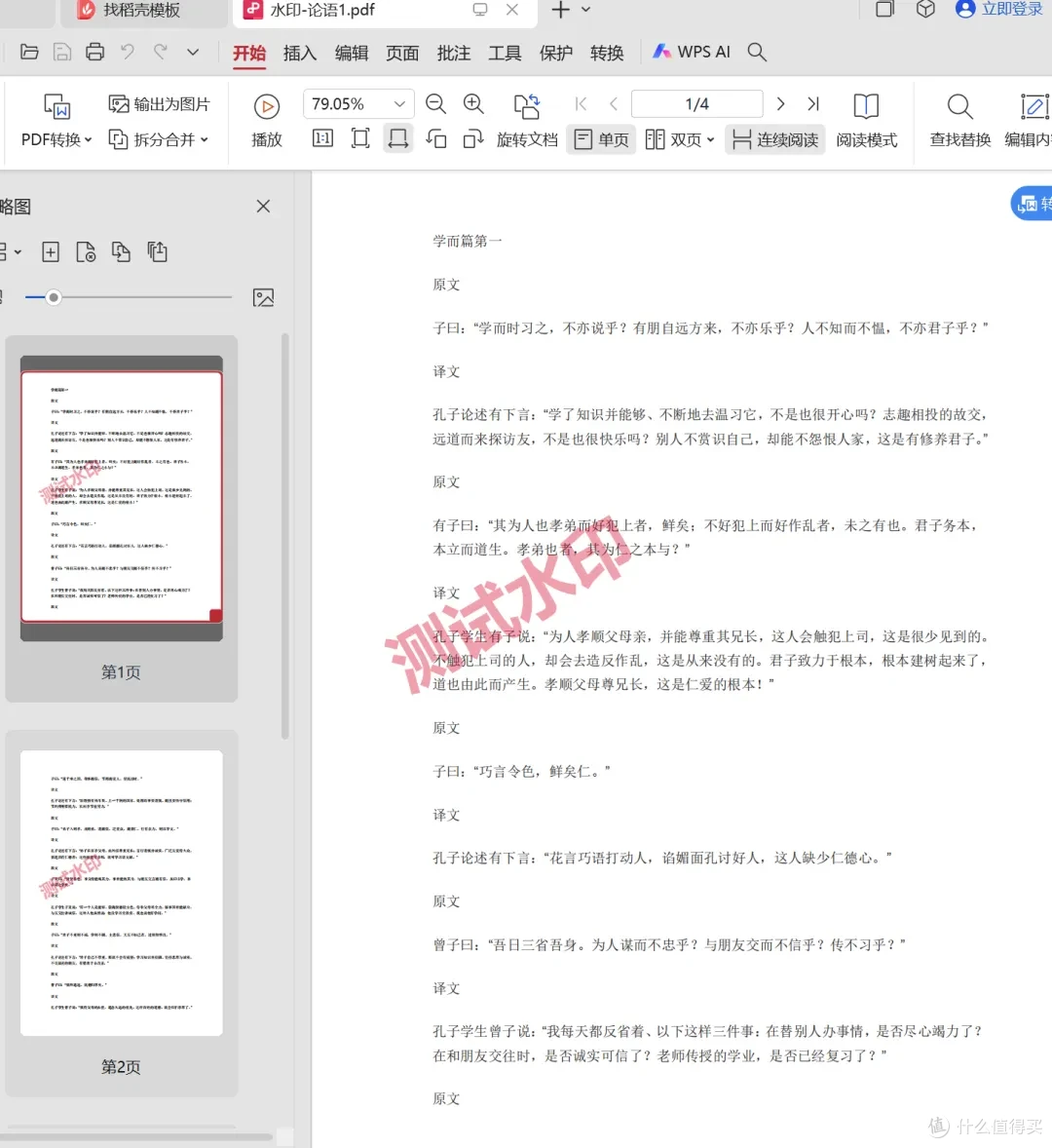Viewport: 1052px width, 1148px height.
Task: Click the 输出为图片 button
Action: [160, 104]
